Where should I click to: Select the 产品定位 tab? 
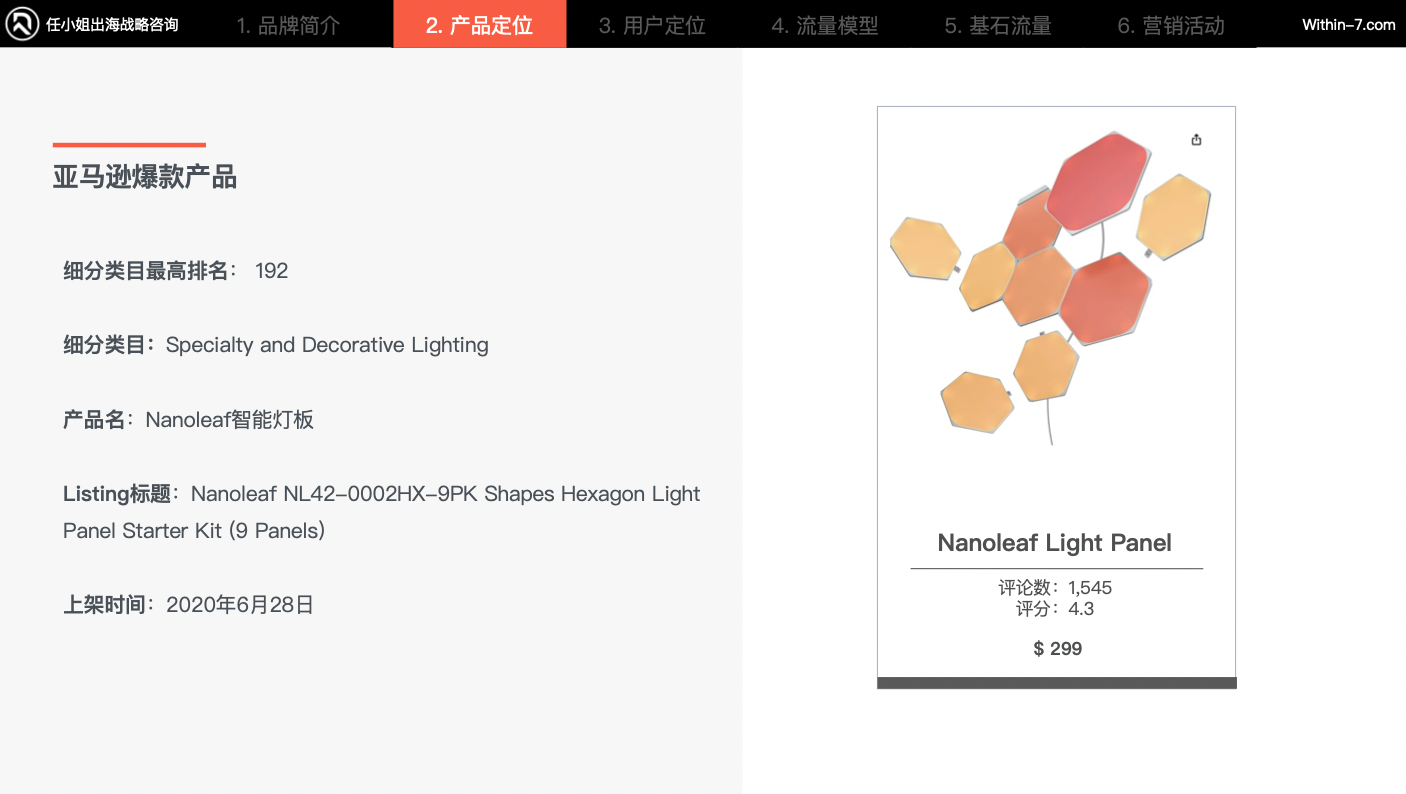click(479, 25)
